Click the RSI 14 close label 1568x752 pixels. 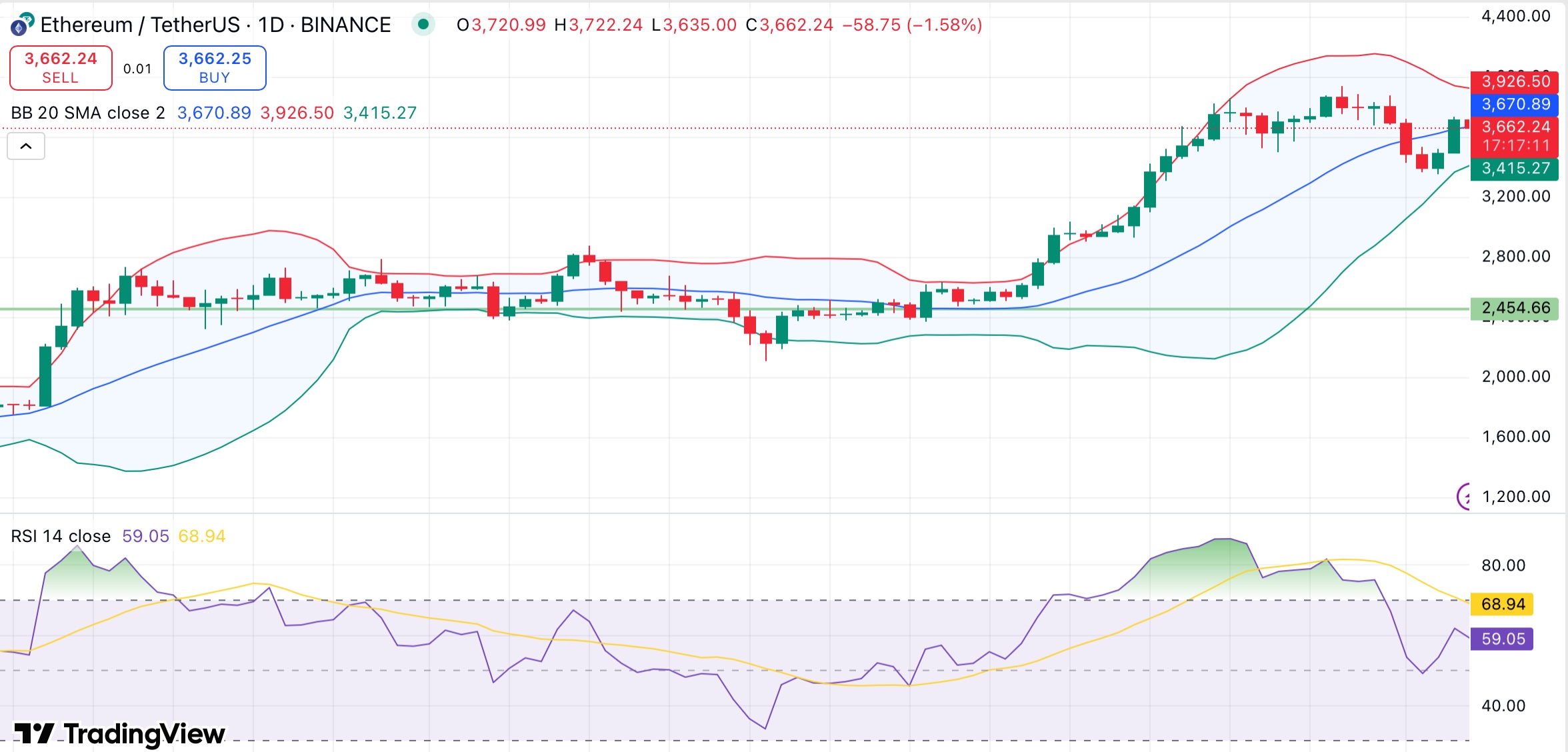tap(61, 536)
